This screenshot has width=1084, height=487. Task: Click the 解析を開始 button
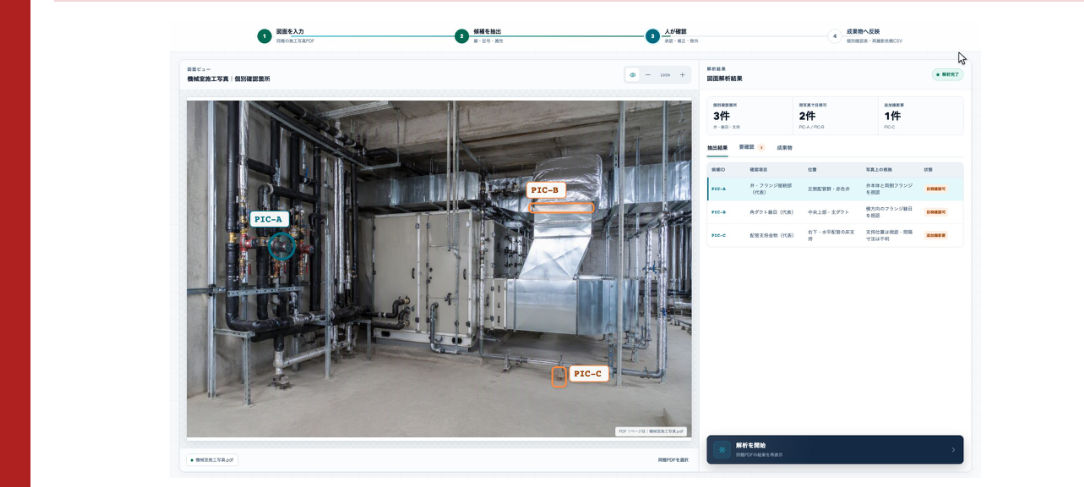[834, 450]
